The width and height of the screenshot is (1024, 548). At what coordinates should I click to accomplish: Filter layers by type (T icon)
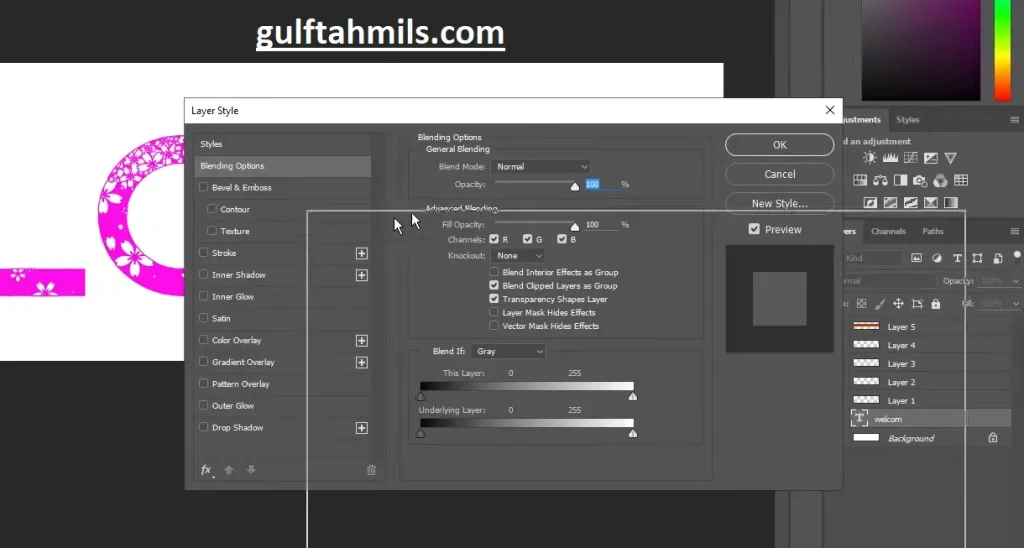pyautogui.click(x=957, y=258)
